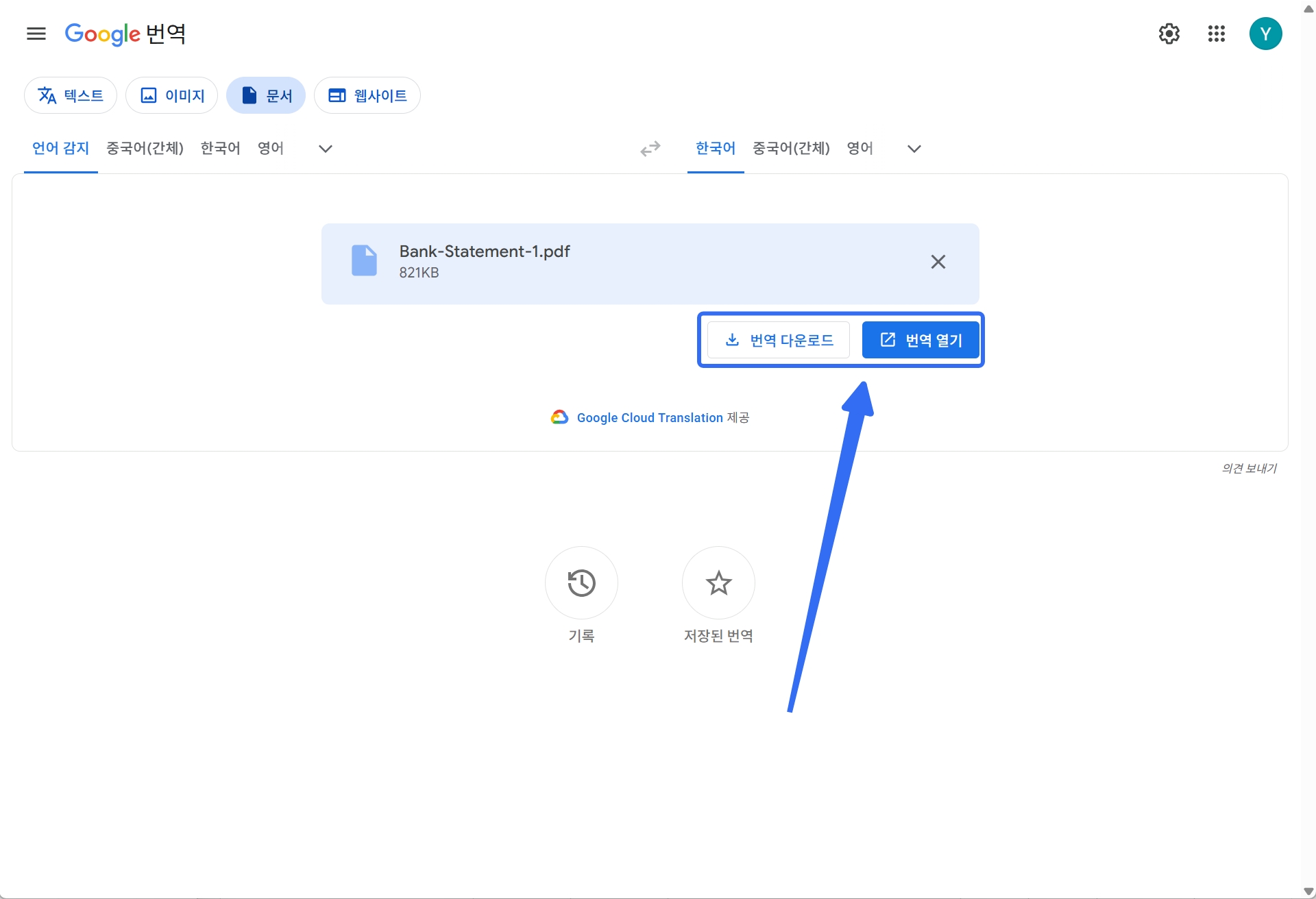Open the Google Cloud Translation link

pos(650,418)
